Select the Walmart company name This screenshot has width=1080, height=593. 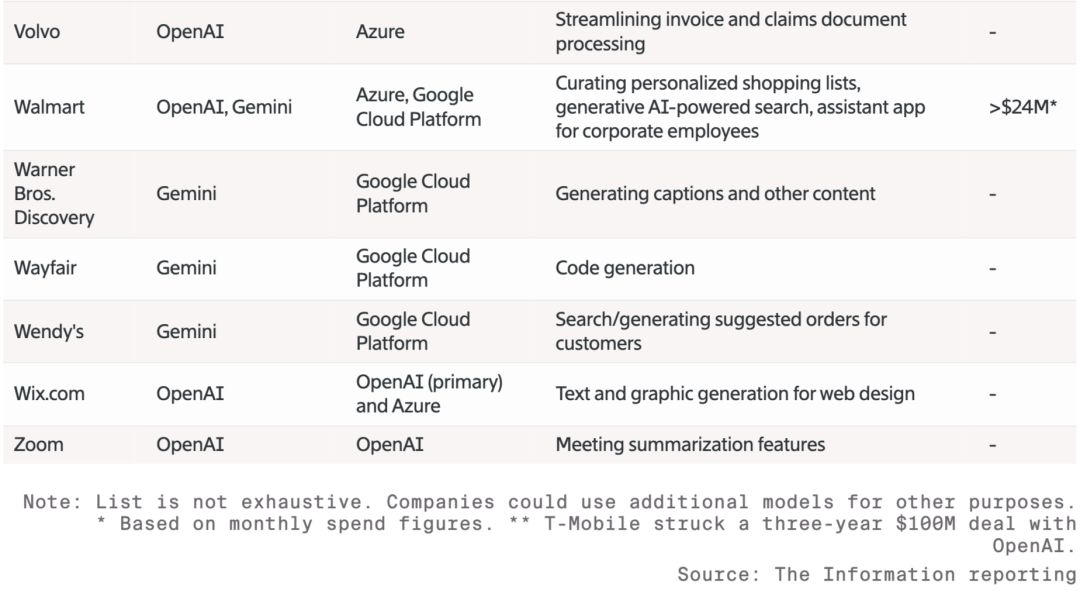(x=49, y=107)
